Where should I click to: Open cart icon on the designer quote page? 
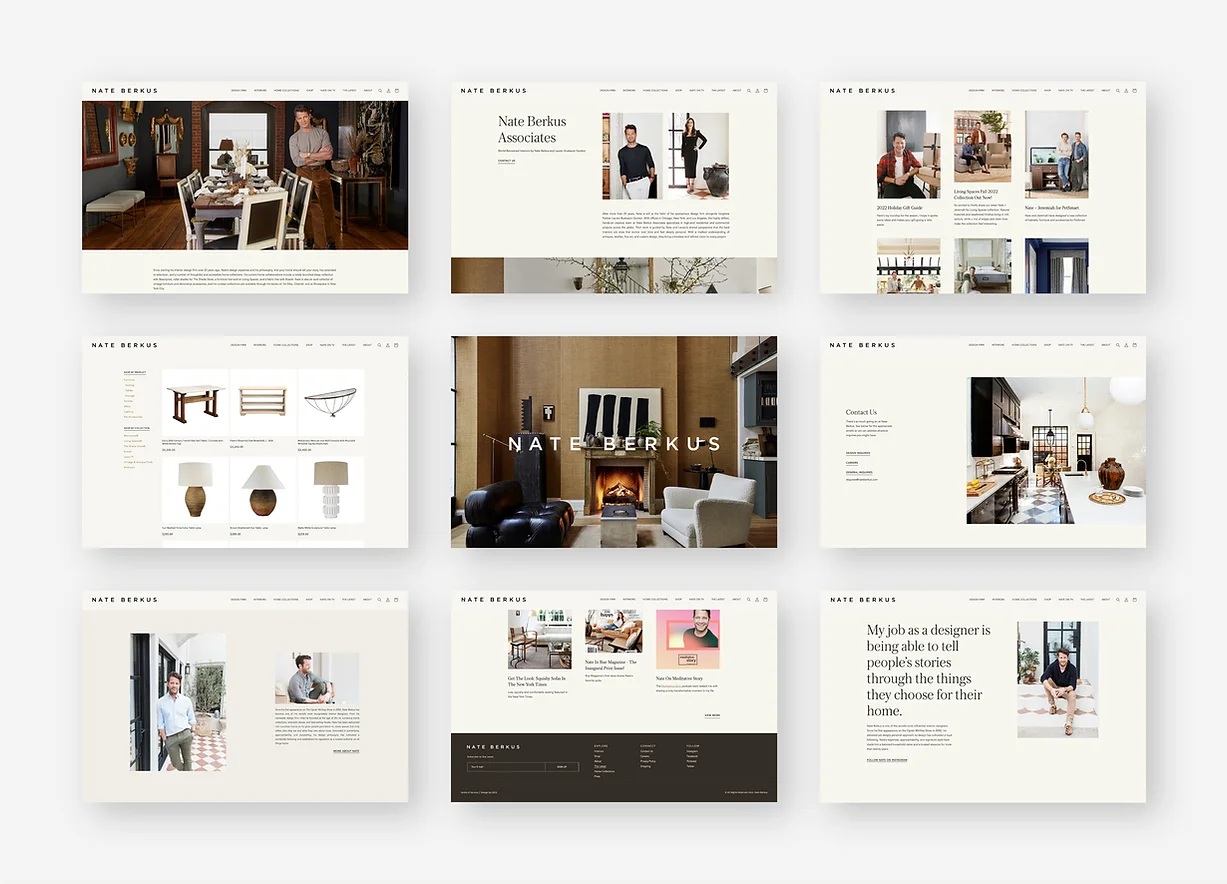(1135, 600)
